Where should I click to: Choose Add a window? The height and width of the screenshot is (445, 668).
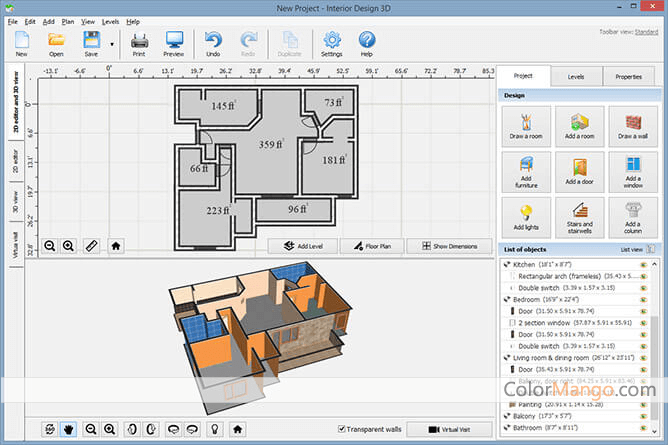pyautogui.click(x=633, y=172)
